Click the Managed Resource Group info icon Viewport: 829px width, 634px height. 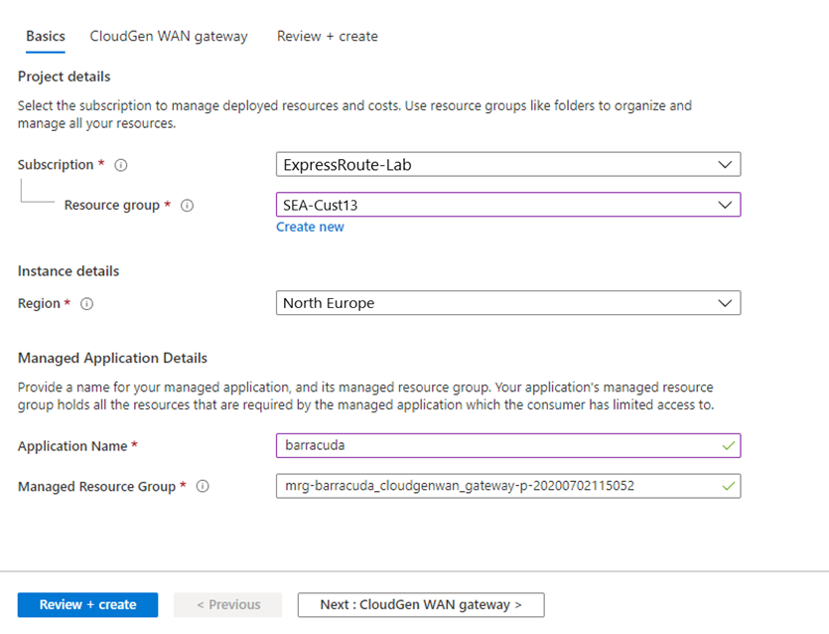203,487
